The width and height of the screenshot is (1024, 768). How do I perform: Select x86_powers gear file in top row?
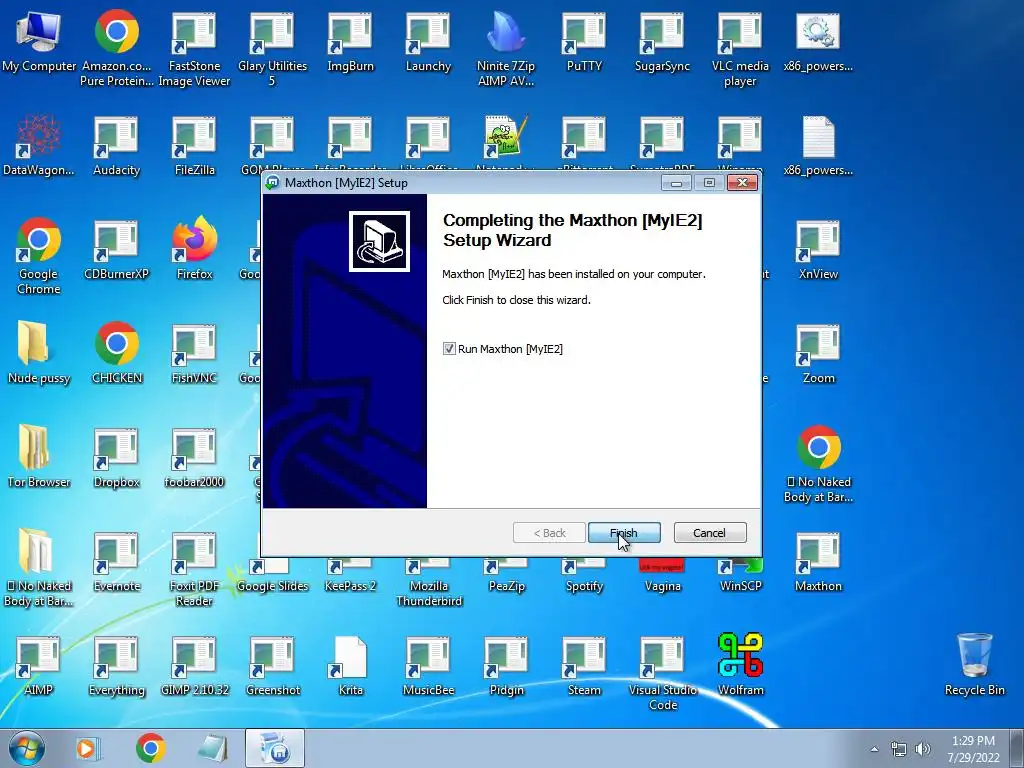click(818, 42)
